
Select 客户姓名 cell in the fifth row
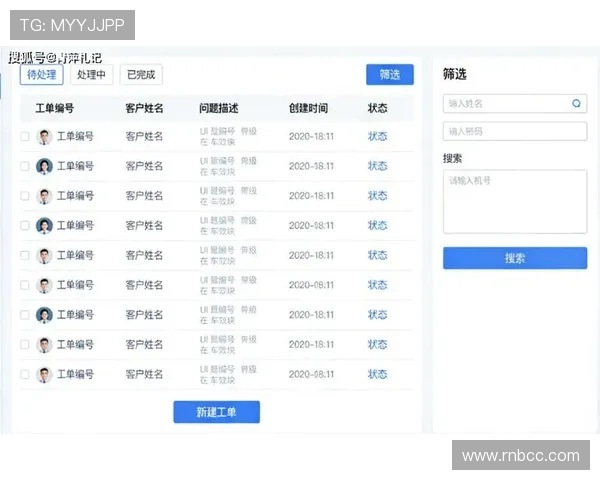click(x=144, y=255)
